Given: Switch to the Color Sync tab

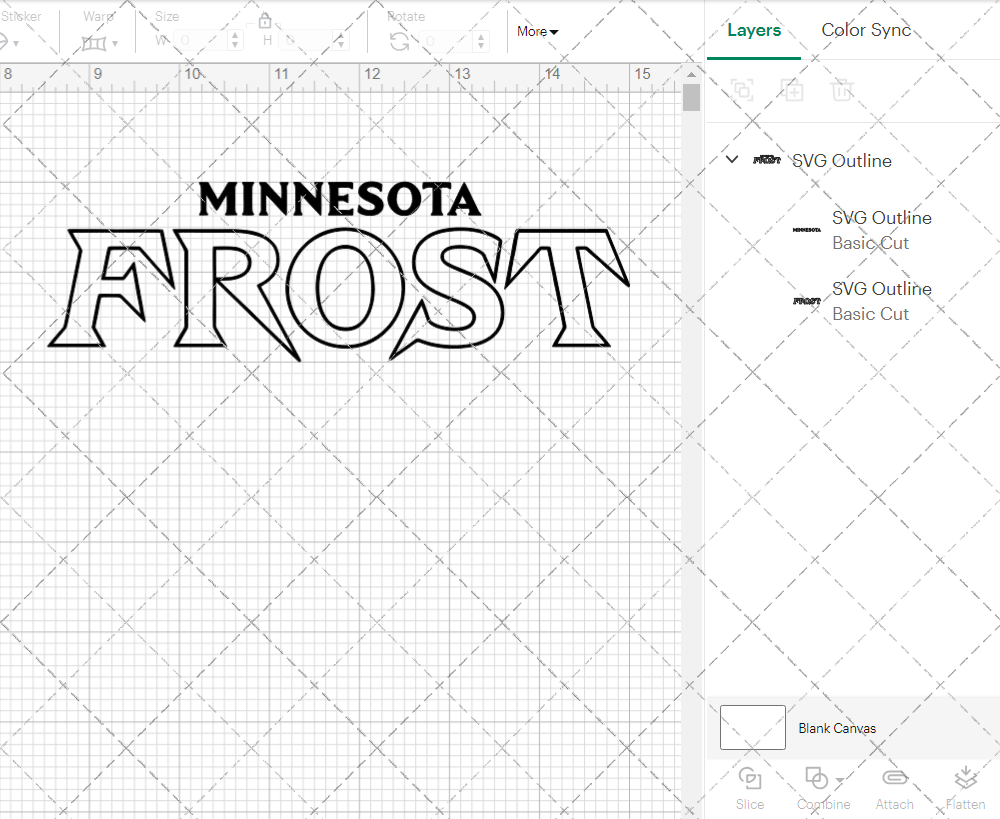Looking at the screenshot, I should pos(866,30).
